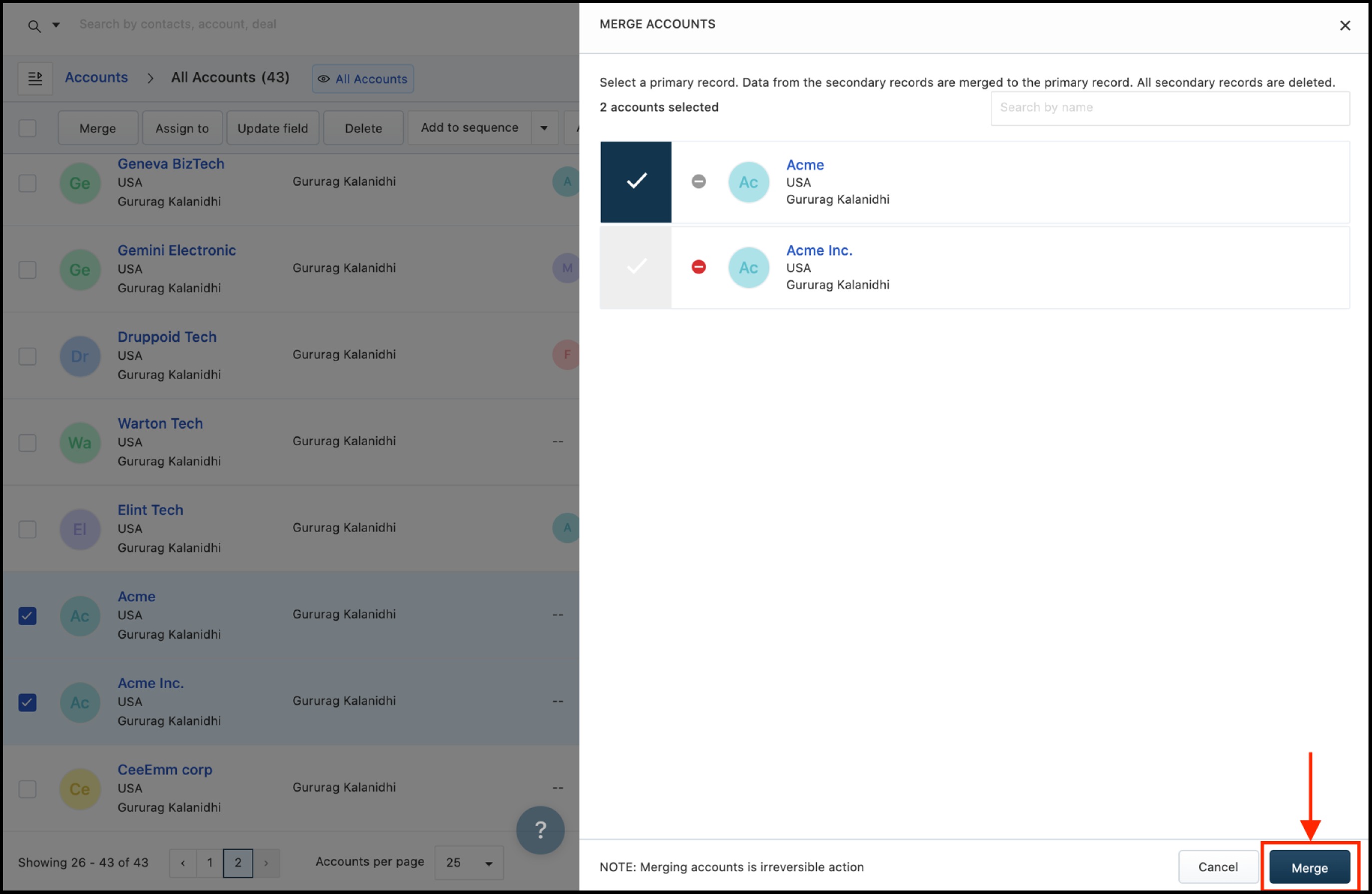
Task: Click Merge in the bulk action bar
Action: (98, 128)
